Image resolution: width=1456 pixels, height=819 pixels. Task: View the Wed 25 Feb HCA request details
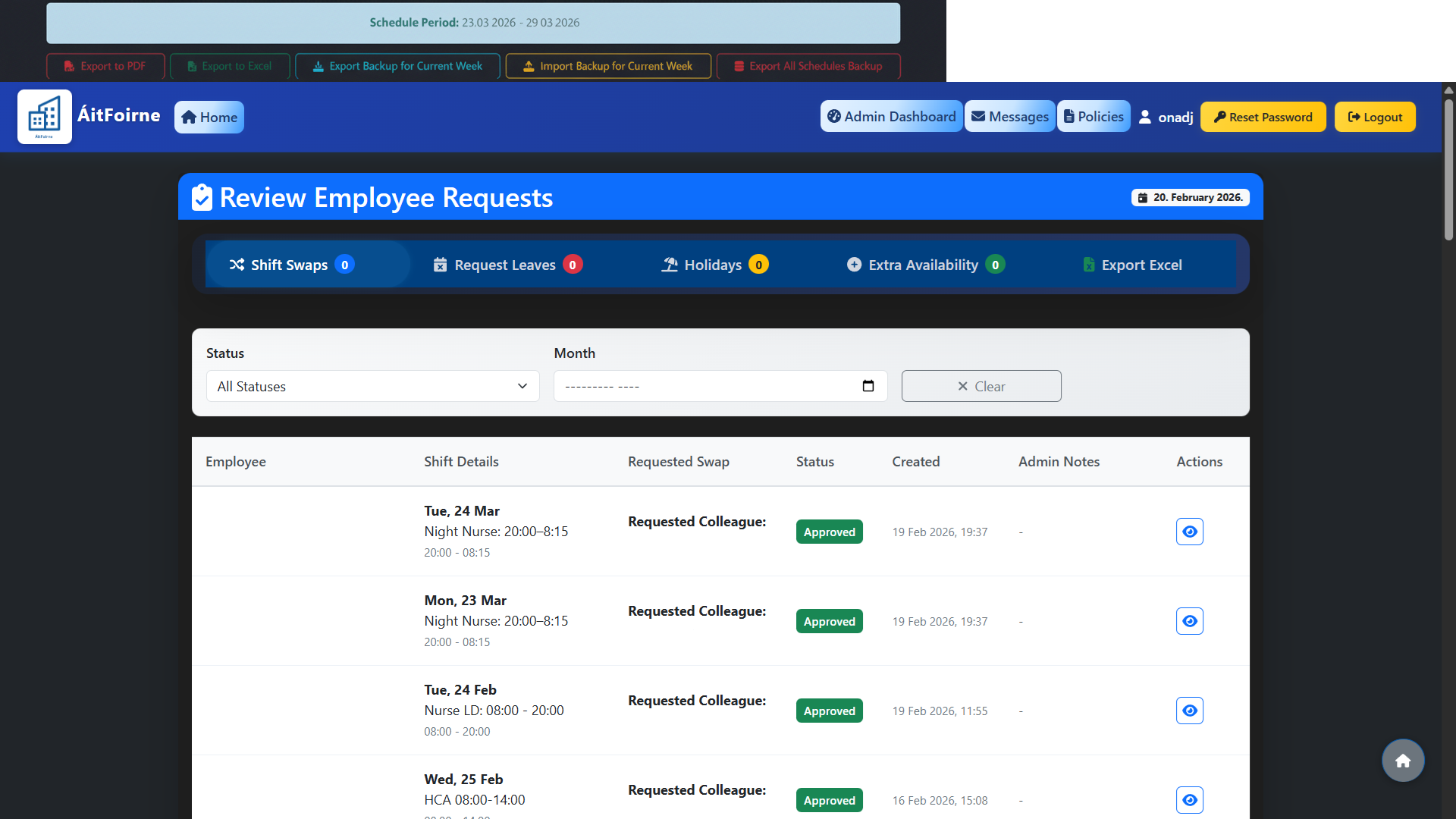pos(1189,800)
